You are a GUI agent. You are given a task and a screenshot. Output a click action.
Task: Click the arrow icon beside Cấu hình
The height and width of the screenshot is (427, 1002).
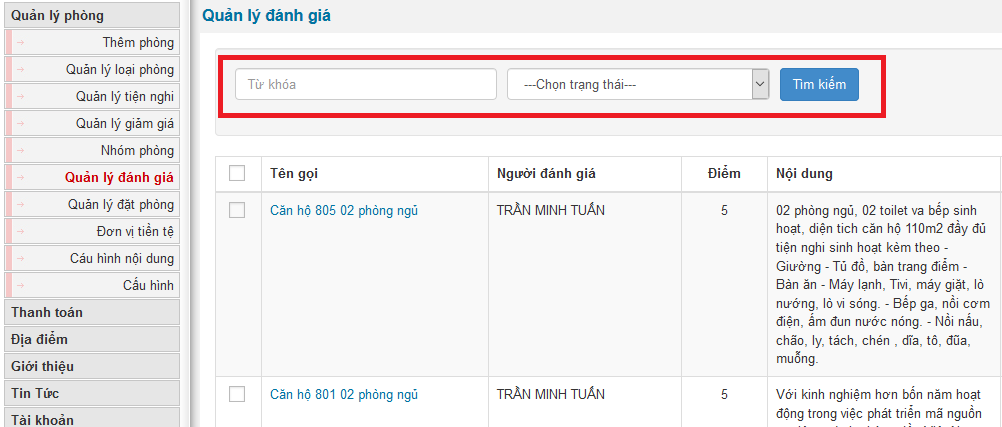tap(20, 286)
